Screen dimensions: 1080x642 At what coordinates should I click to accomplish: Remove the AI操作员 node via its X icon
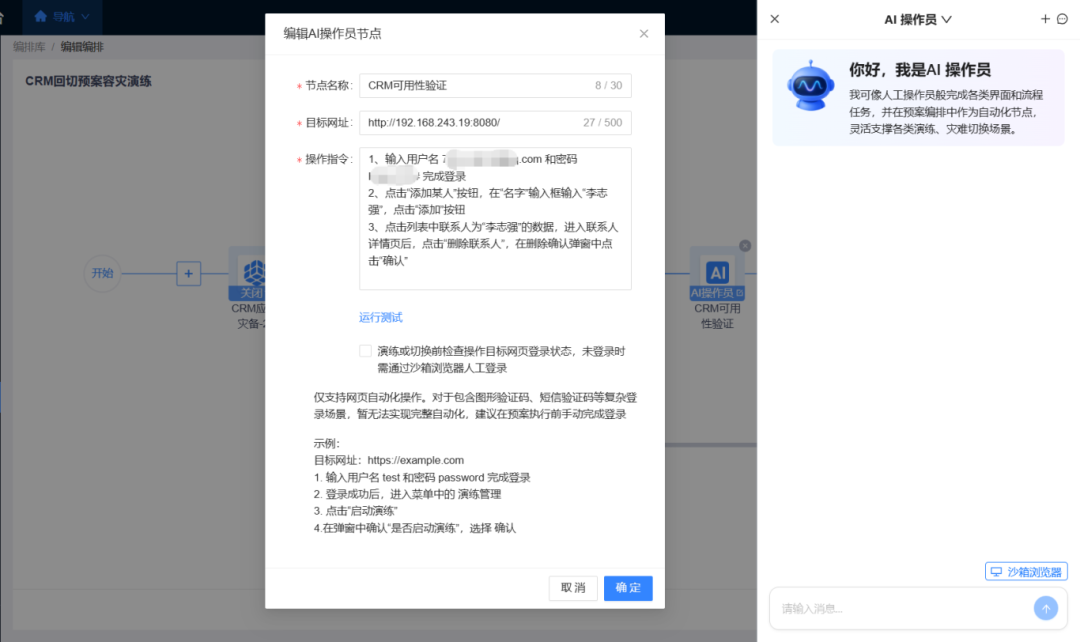coord(744,245)
